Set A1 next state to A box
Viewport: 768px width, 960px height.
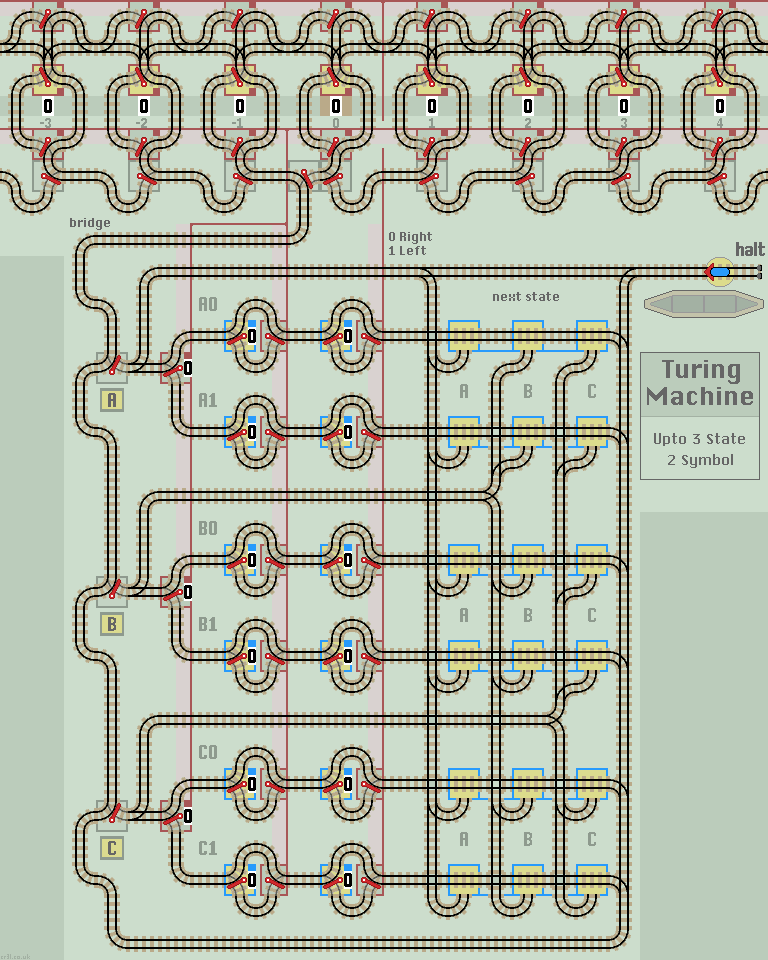(464, 432)
